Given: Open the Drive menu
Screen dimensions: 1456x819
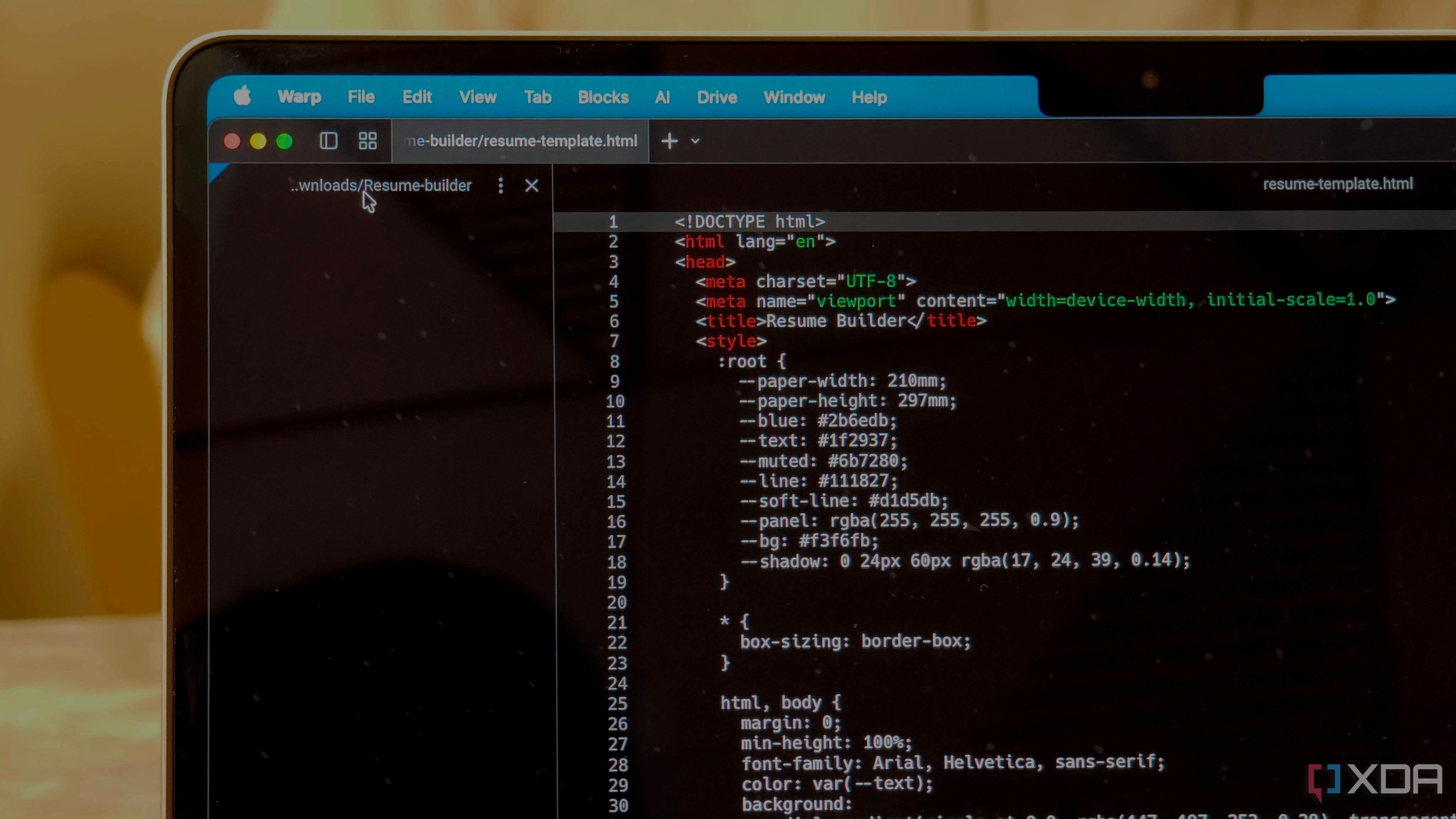Looking at the screenshot, I should coord(717,97).
